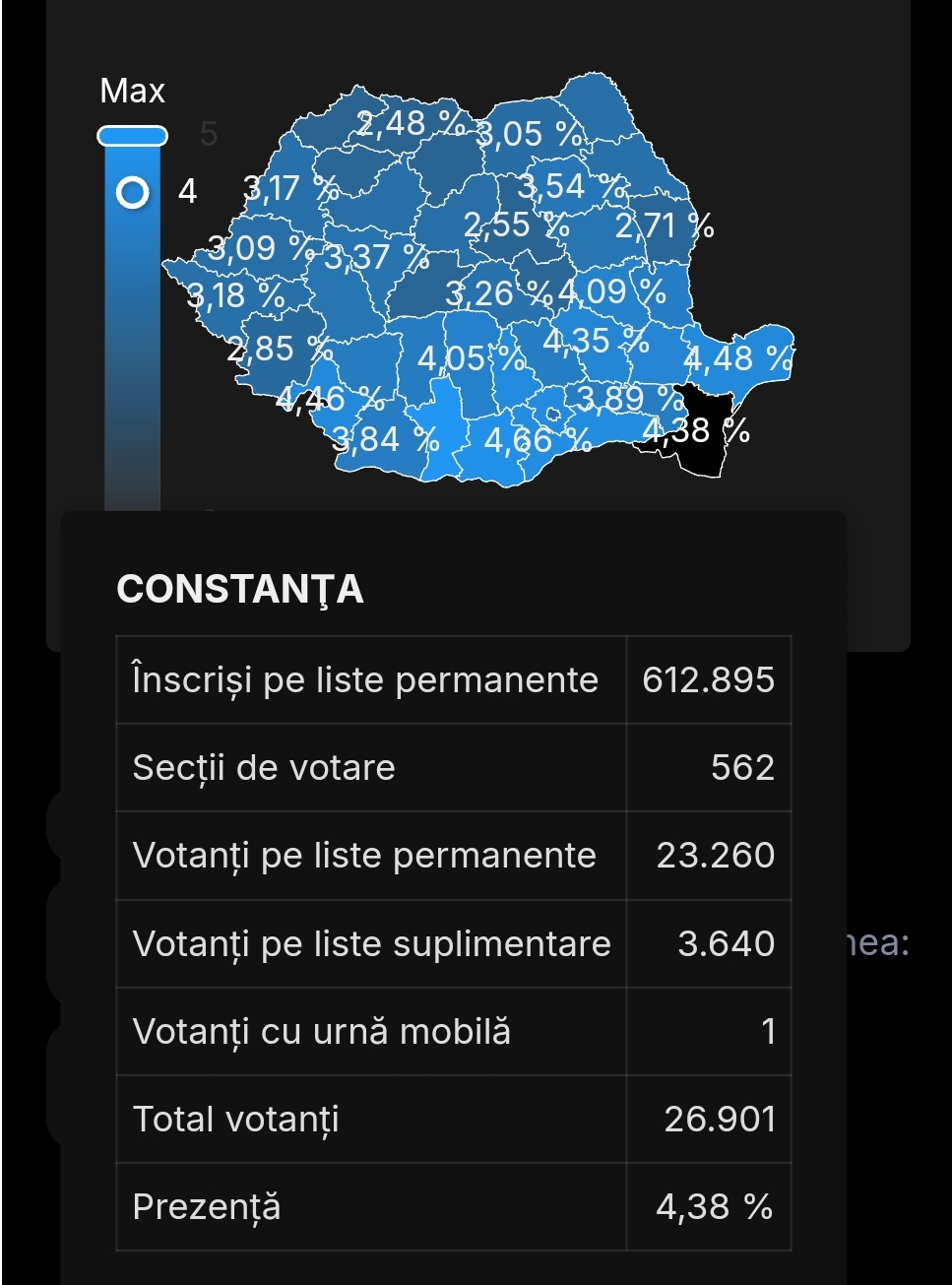Click the Max slider top cap
The width and height of the screenshot is (952, 1285).
coord(133,136)
